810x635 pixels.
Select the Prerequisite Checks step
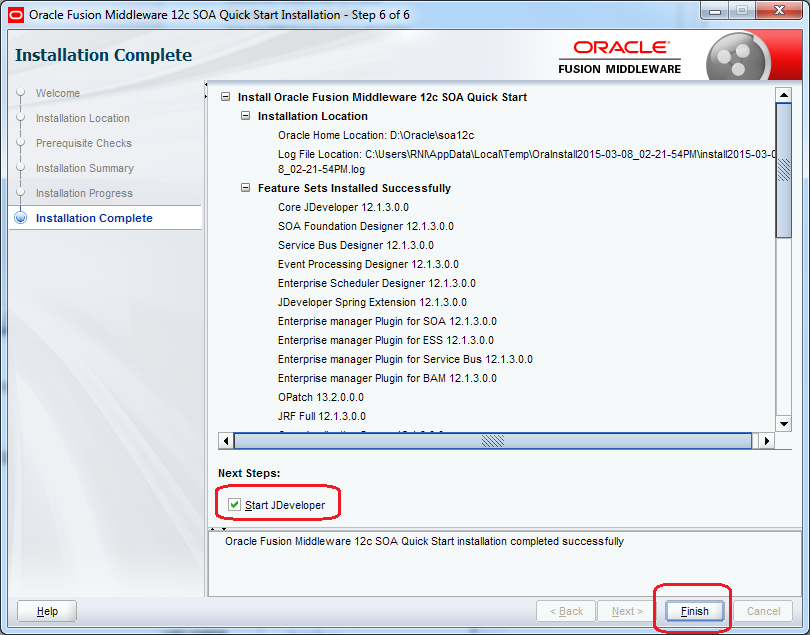(84, 143)
